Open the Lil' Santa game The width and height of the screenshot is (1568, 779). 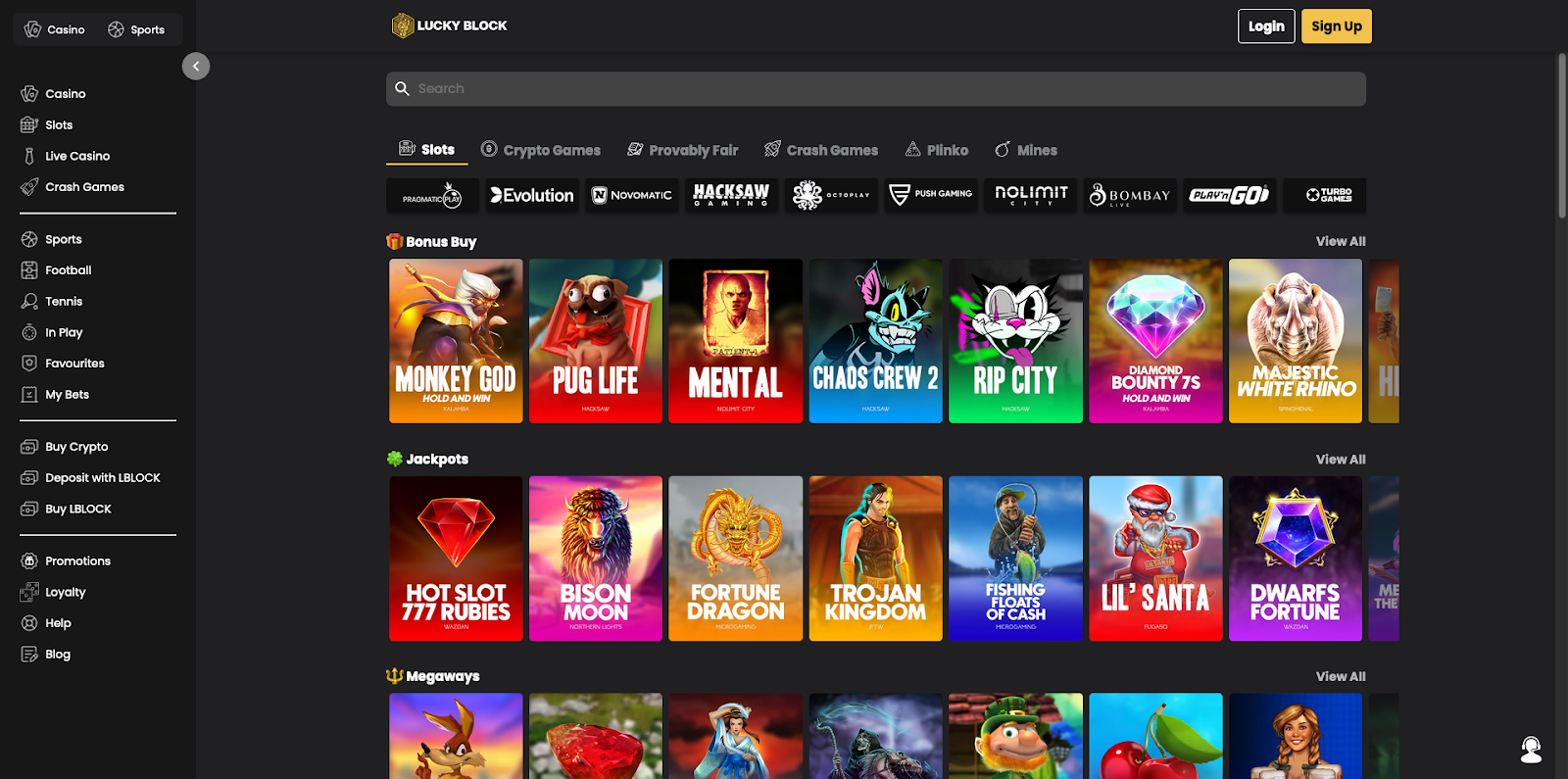point(1155,559)
